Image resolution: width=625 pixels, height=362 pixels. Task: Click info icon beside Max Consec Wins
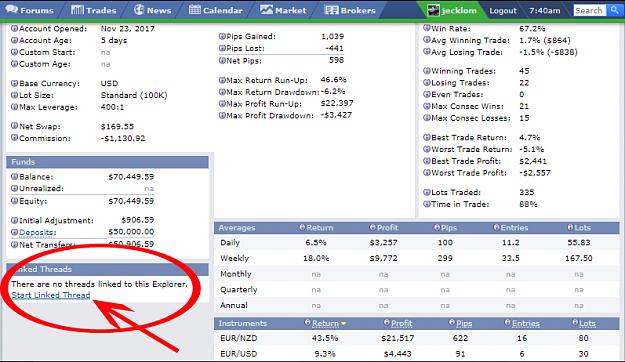427,106
